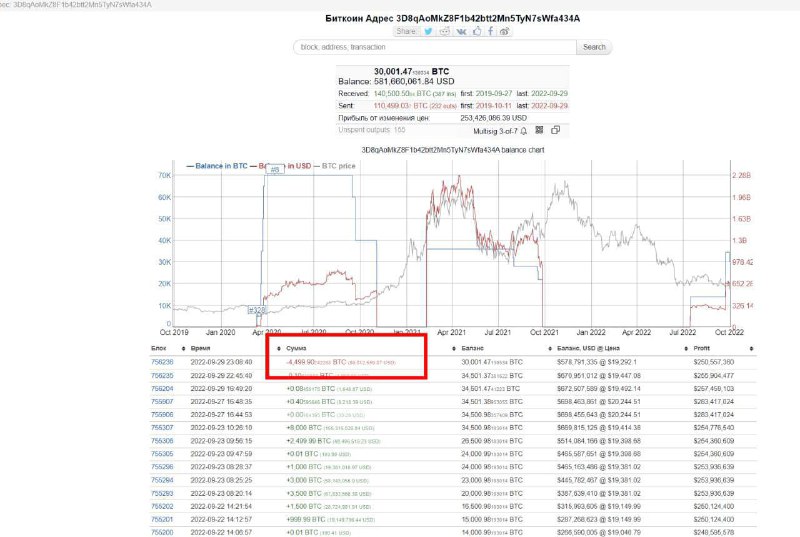Click the thumbs-up like icon

point(477,31)
